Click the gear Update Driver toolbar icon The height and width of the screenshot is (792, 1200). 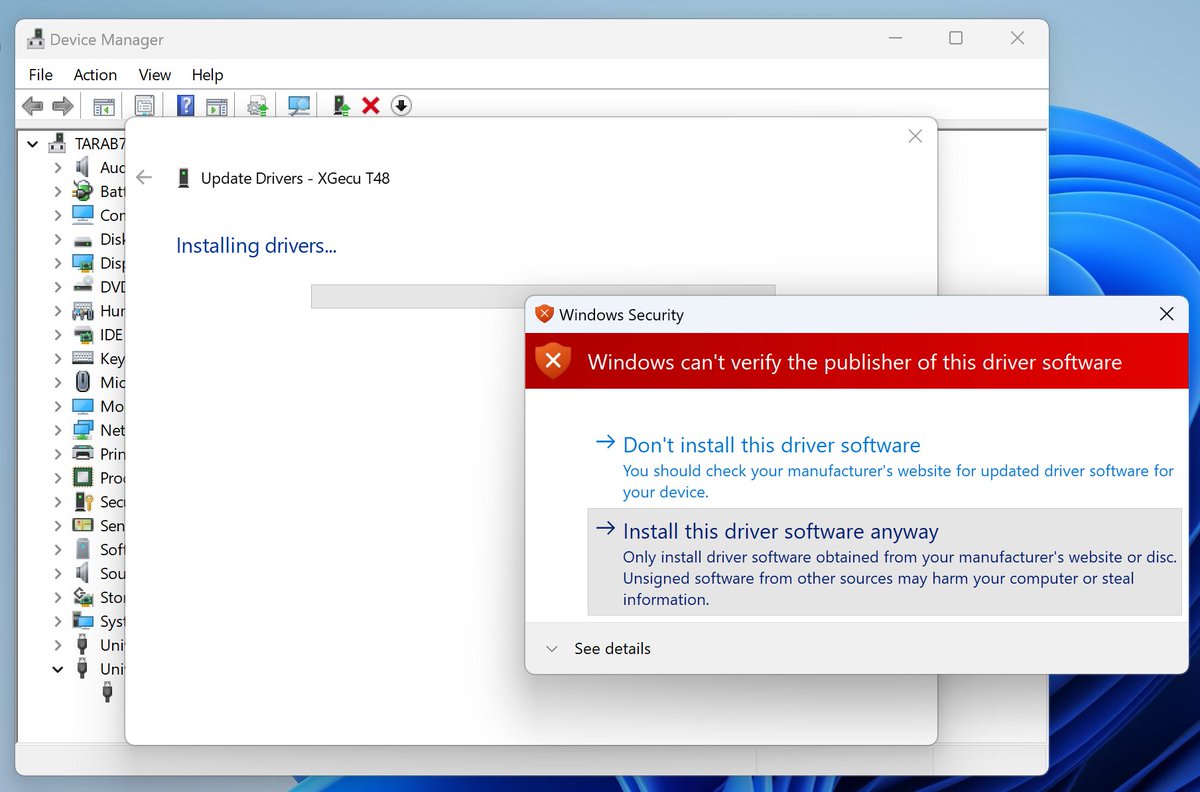[258, 105]
